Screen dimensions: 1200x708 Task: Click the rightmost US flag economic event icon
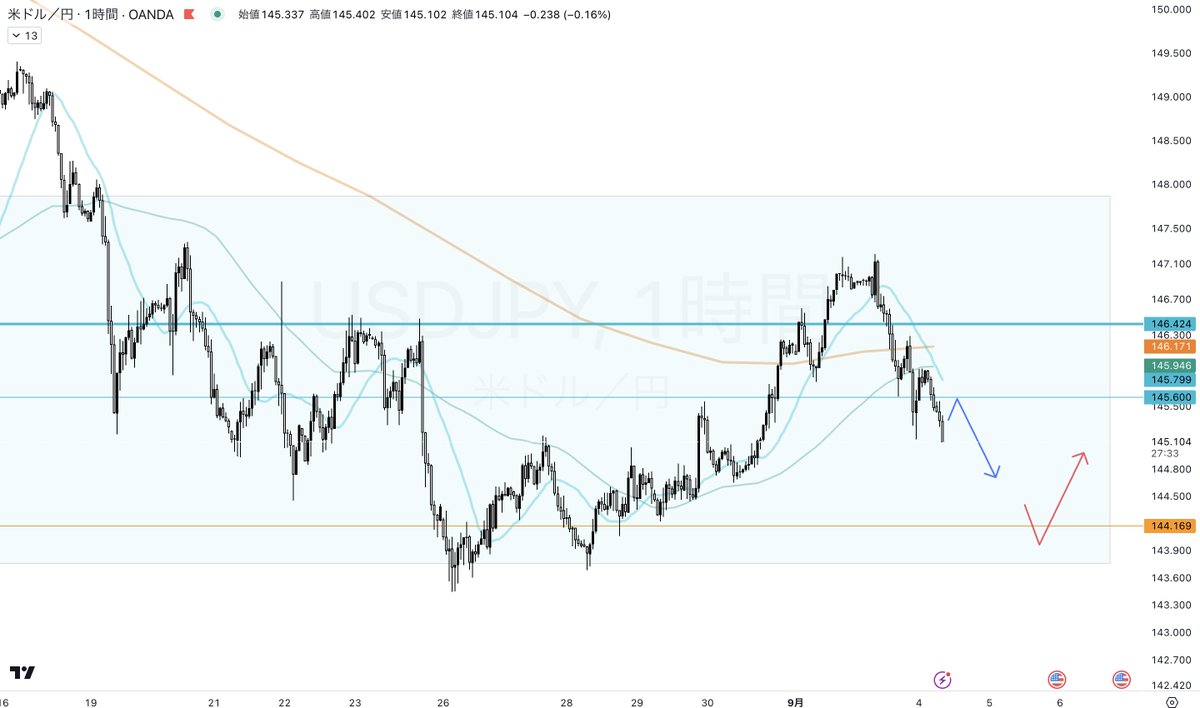tap(1121, 680)
